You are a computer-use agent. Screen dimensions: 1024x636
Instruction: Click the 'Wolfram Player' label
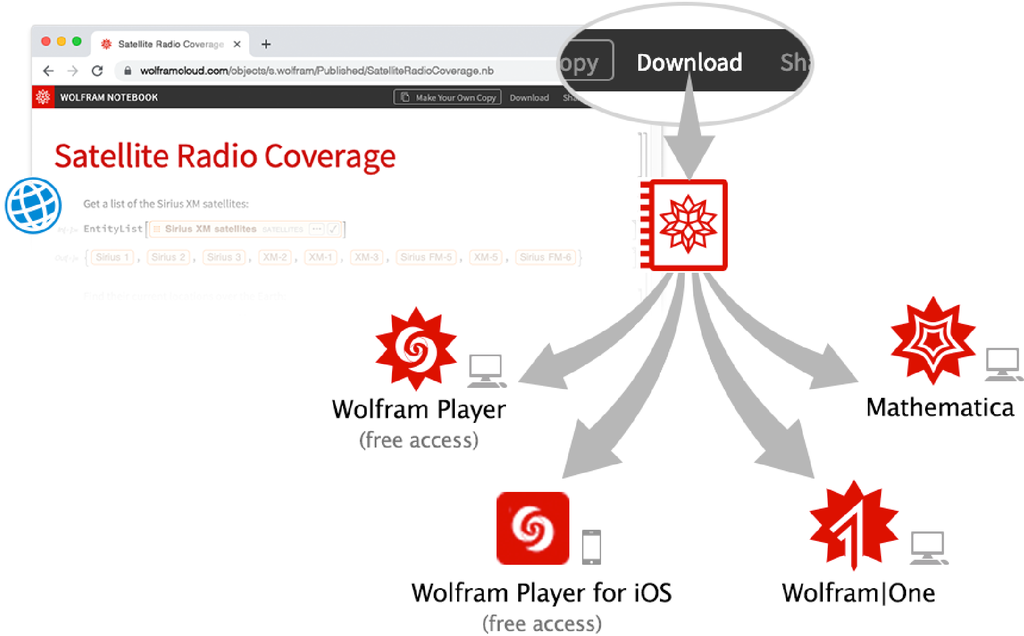coord(419,409)
